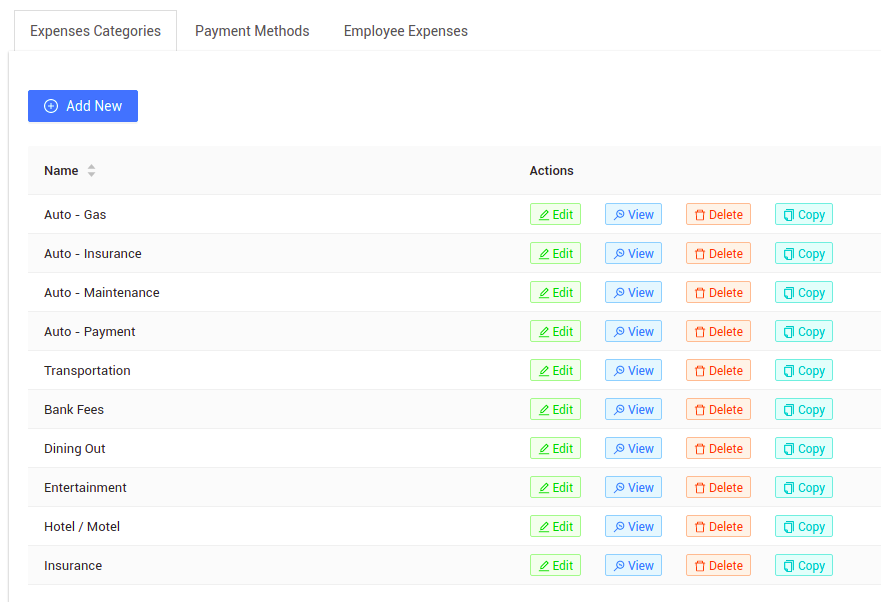View the Entertainment category

pyautogui.click(x=633, y=487)
